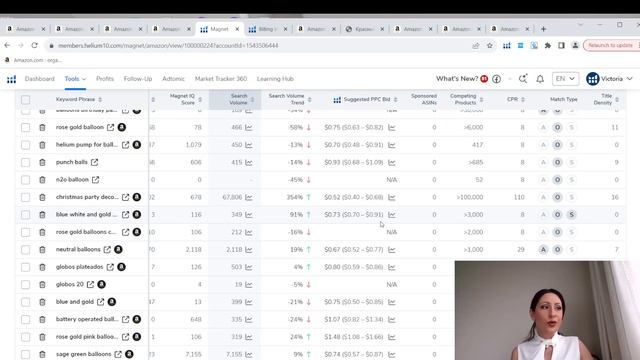This screenshot has height=360, width=640.
Task: Open Learning Hub link
Action: pyautogui.click(x=275, y=79)
